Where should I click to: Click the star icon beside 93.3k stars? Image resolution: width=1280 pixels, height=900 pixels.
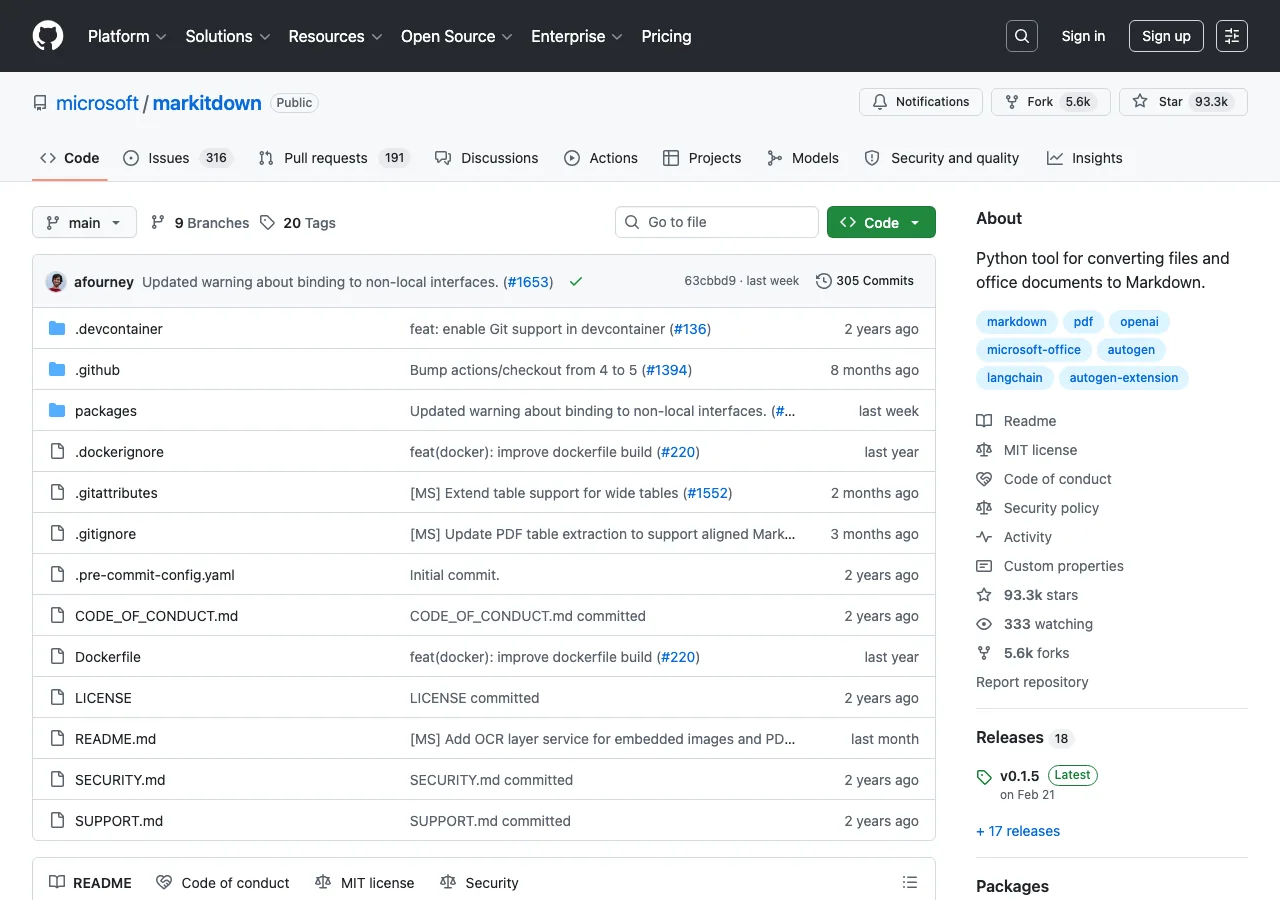[x=984, y=595]
